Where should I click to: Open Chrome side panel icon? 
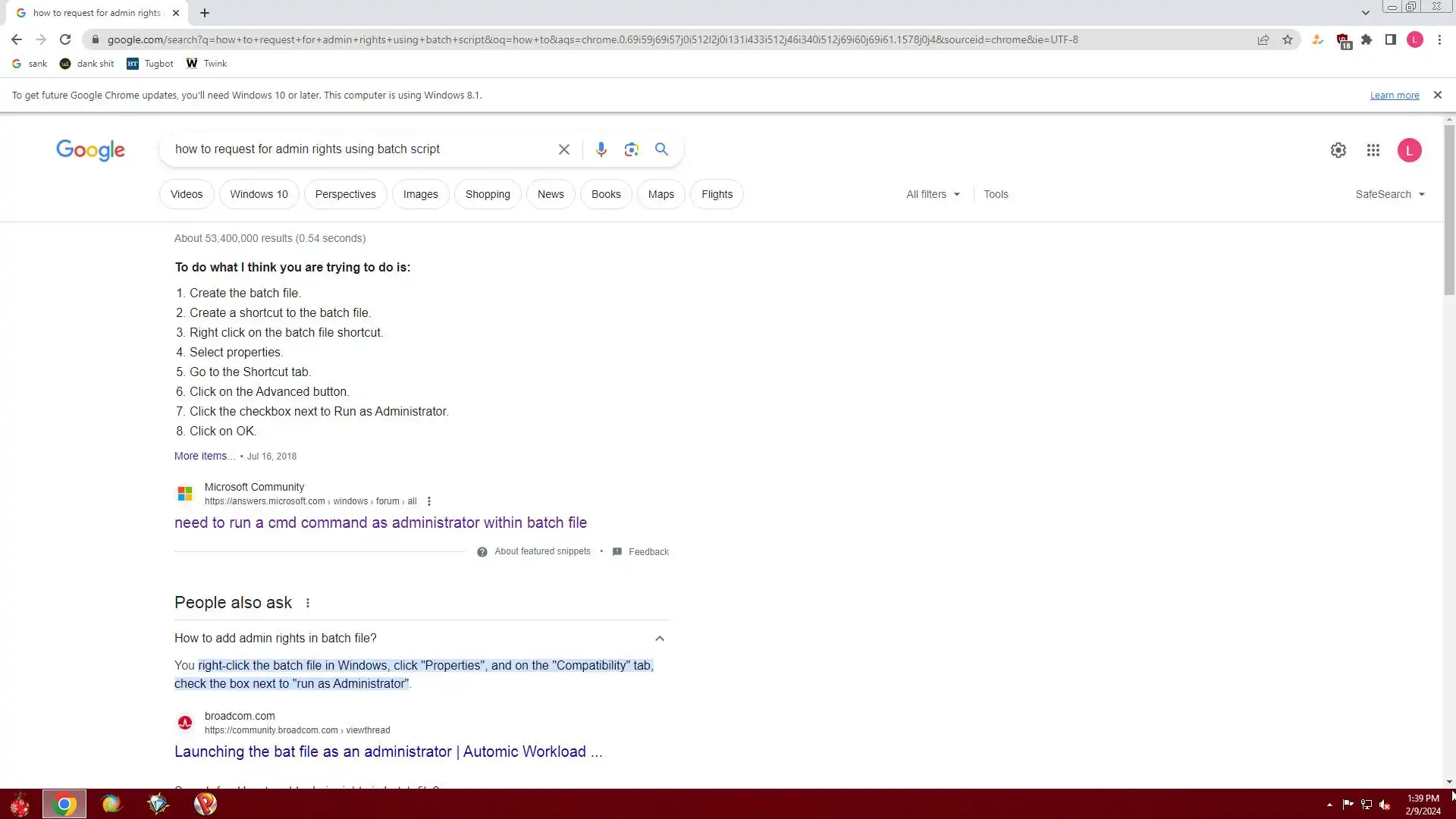pos(1390,39)
